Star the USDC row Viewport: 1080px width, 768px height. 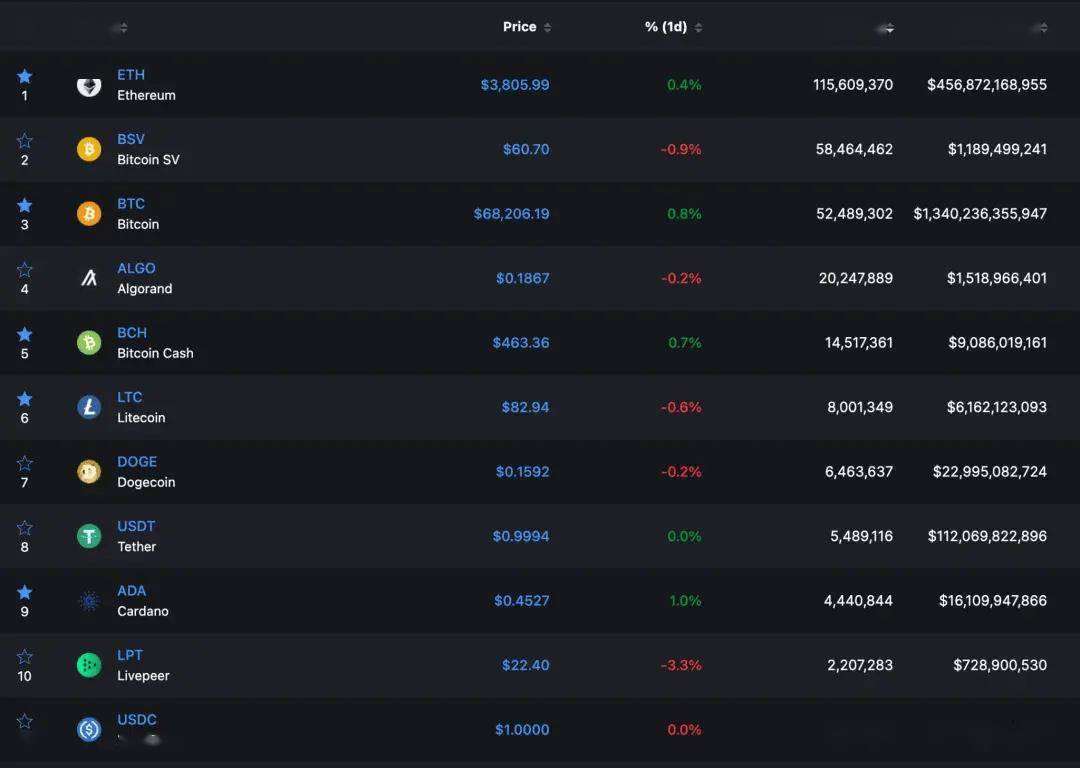coord(25,721)
